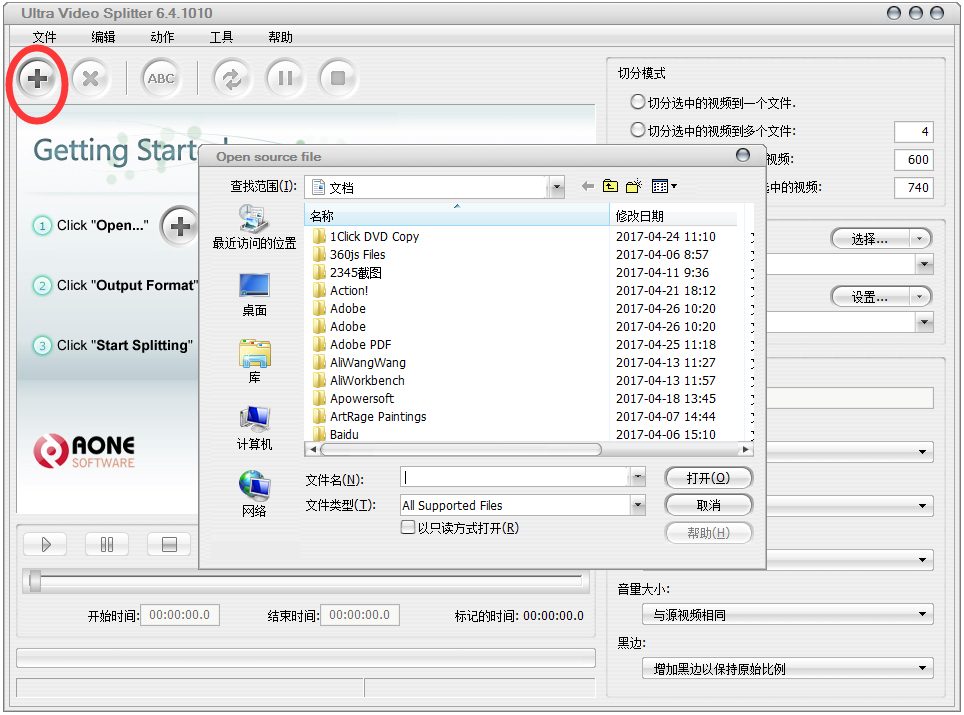Image resolution: width=964 pixels, height=715 pixels.
Task: Expand the look-in (查找范围) folder dropdown
Action: [556, 187]
